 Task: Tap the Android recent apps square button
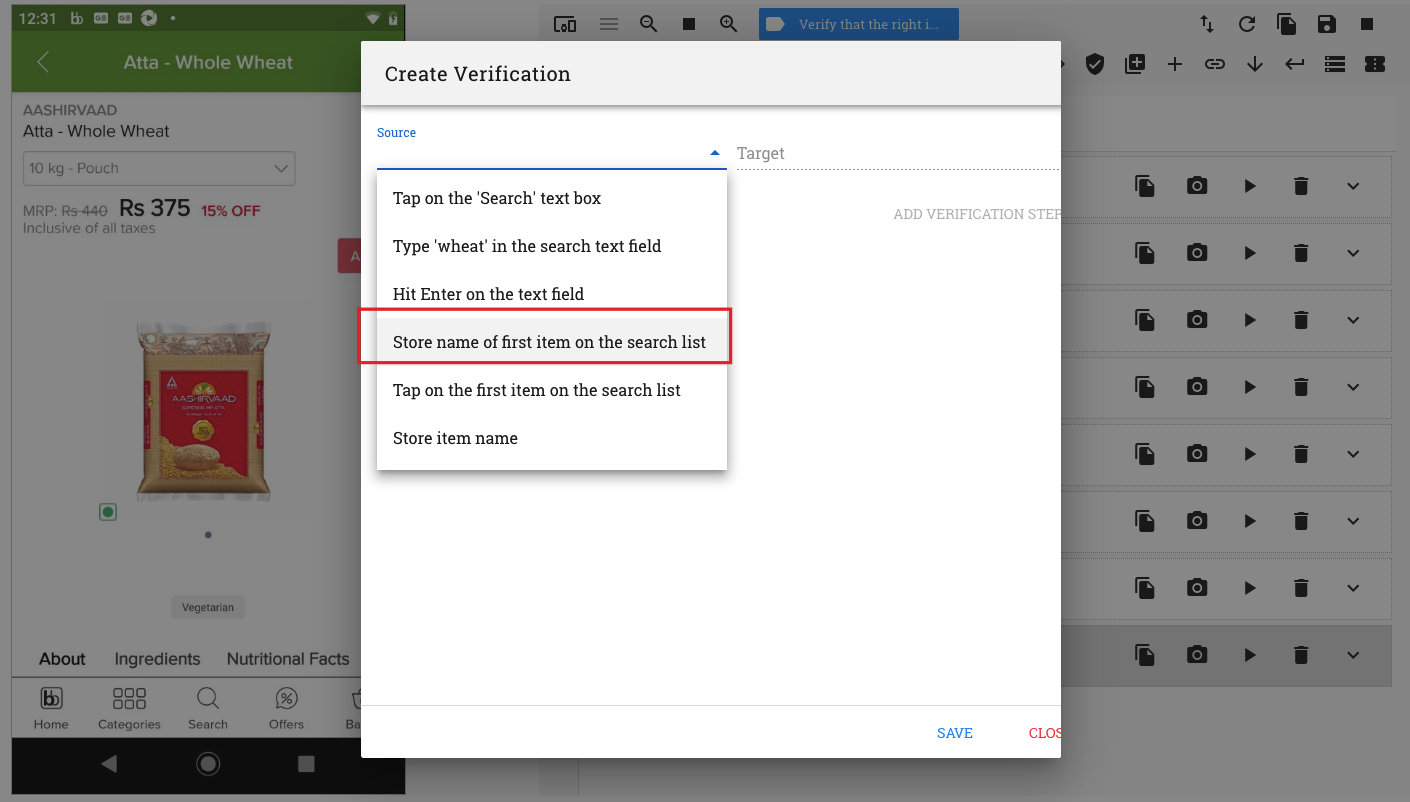pyautogui.click(x=306, y=764)
